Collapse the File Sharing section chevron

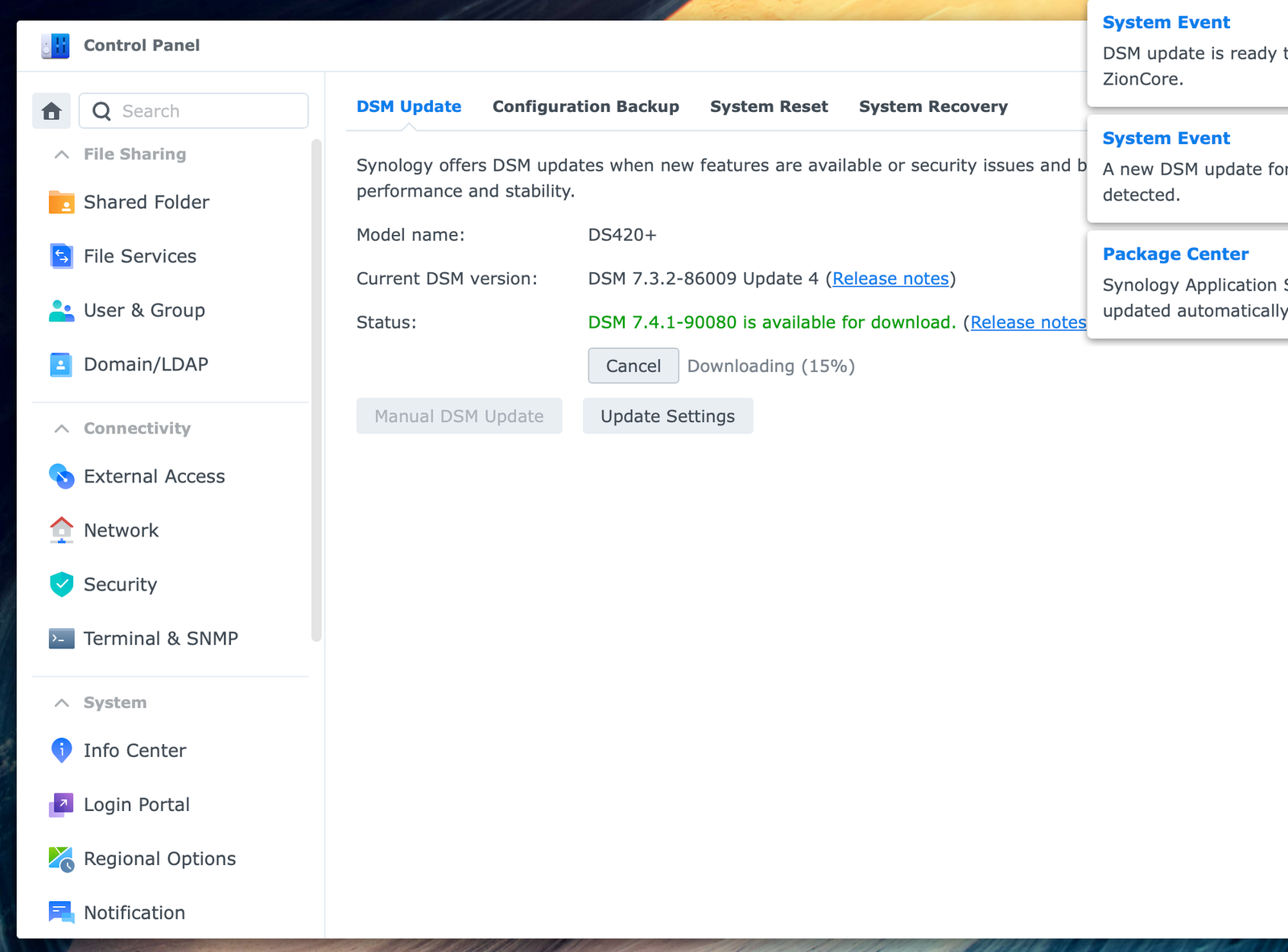pos(61,154)
